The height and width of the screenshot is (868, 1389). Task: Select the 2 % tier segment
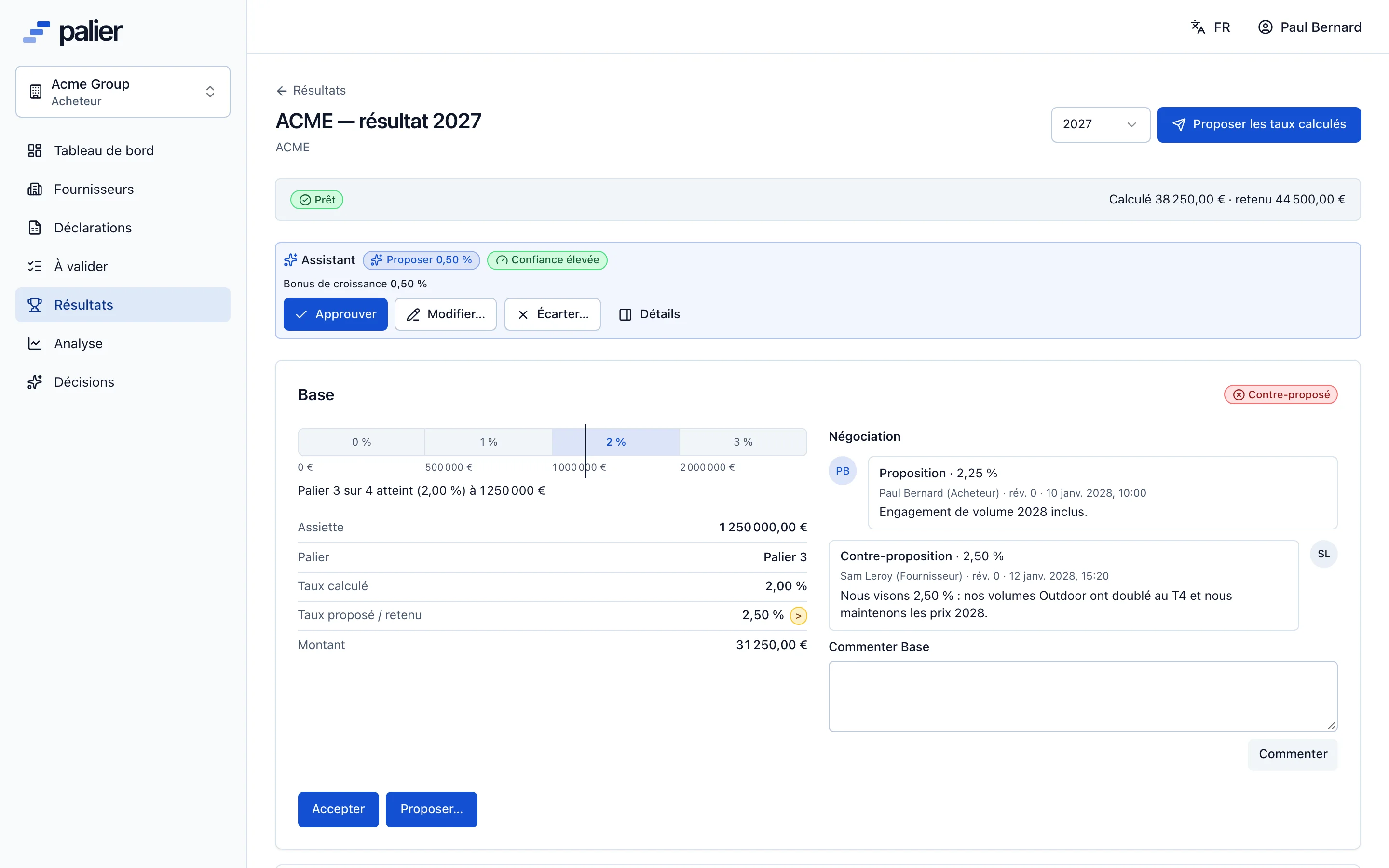click(616, 442)
